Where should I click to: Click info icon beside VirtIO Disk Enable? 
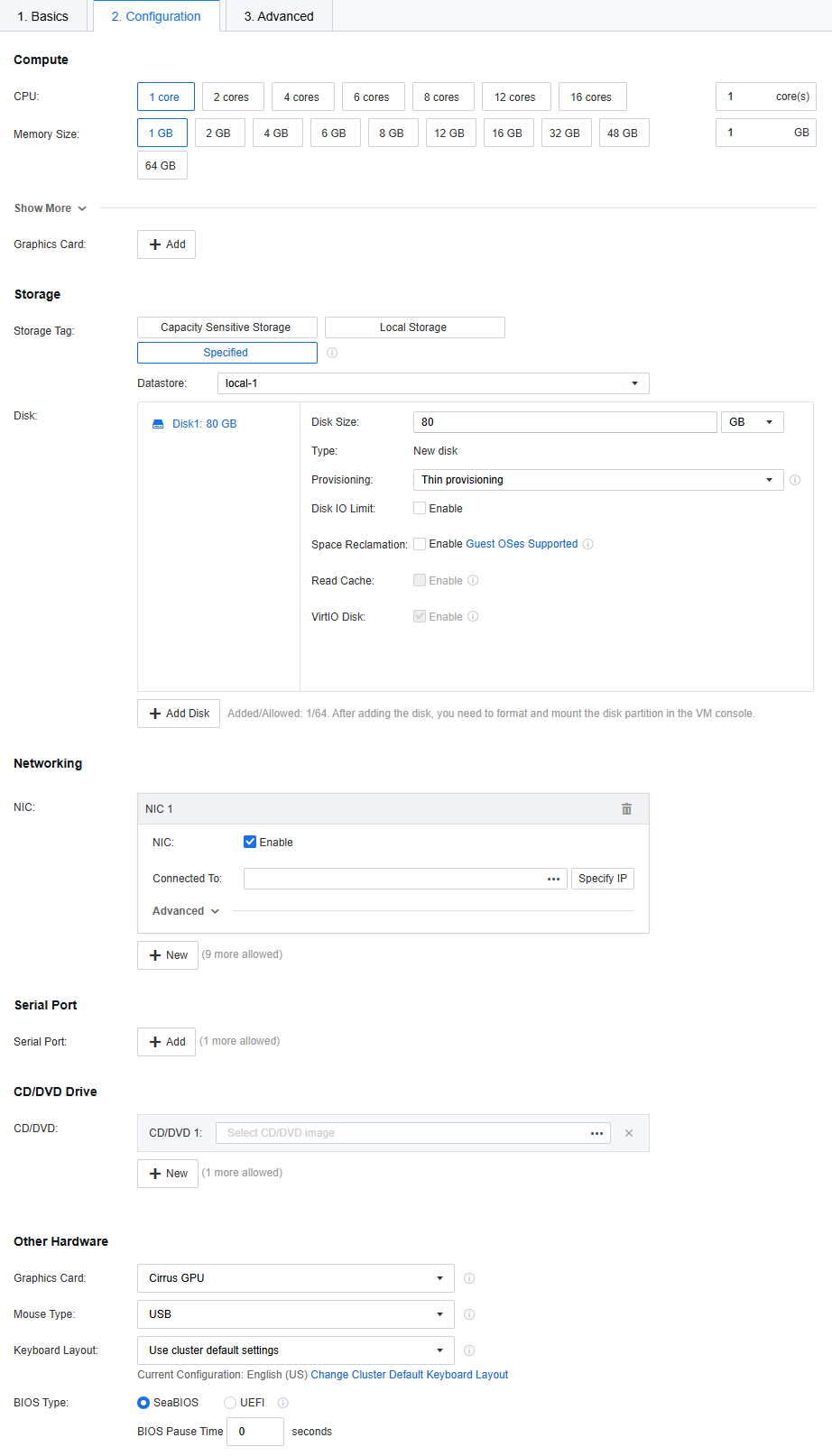pos(473,616)
